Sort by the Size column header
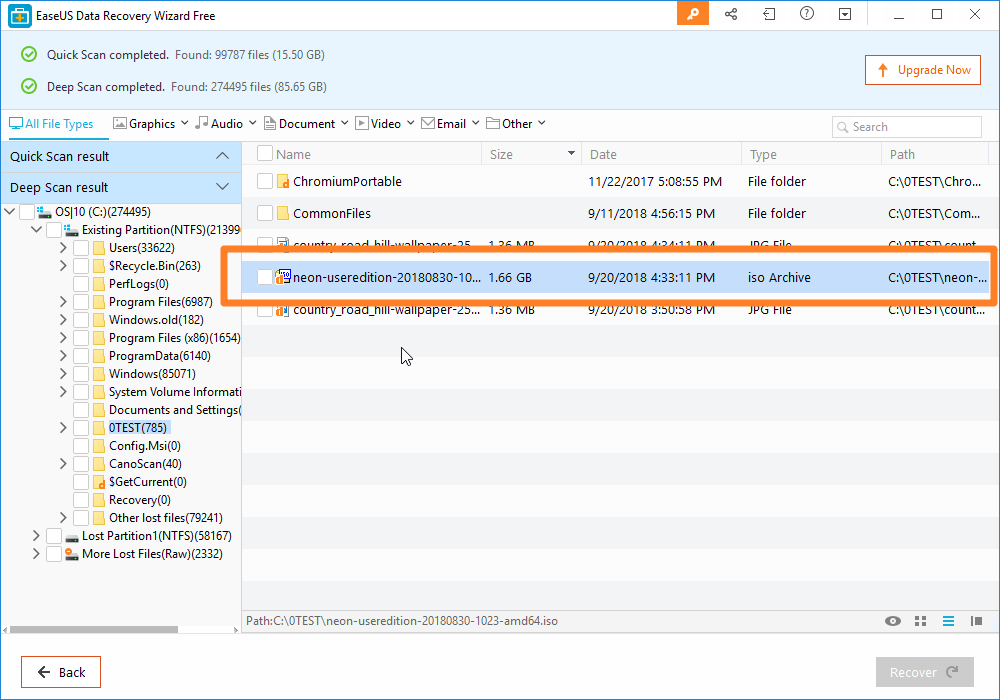Screen dimensions: 1000x700 531,154
